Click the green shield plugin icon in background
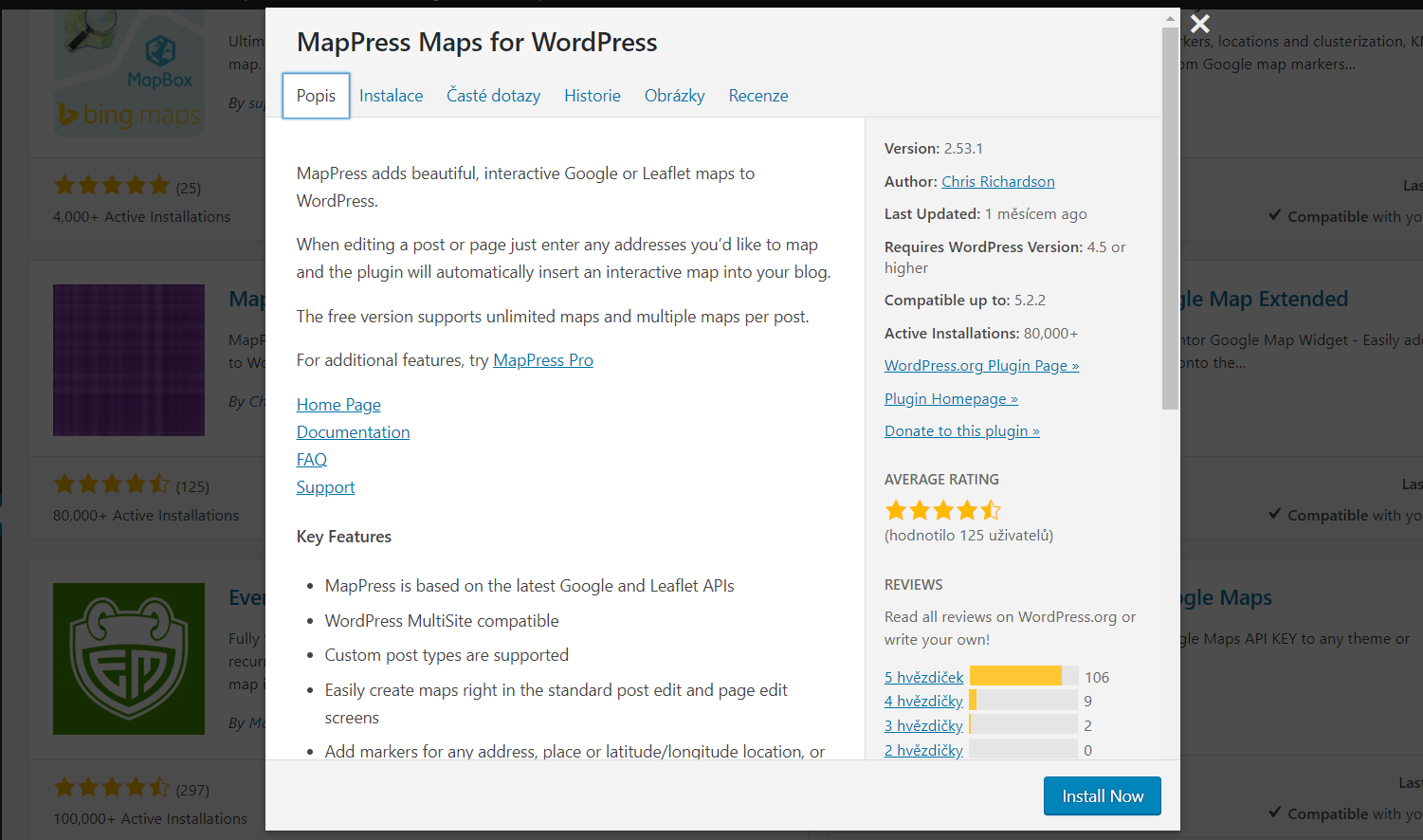Screen dimensions: 1423x840 [129, 659]
